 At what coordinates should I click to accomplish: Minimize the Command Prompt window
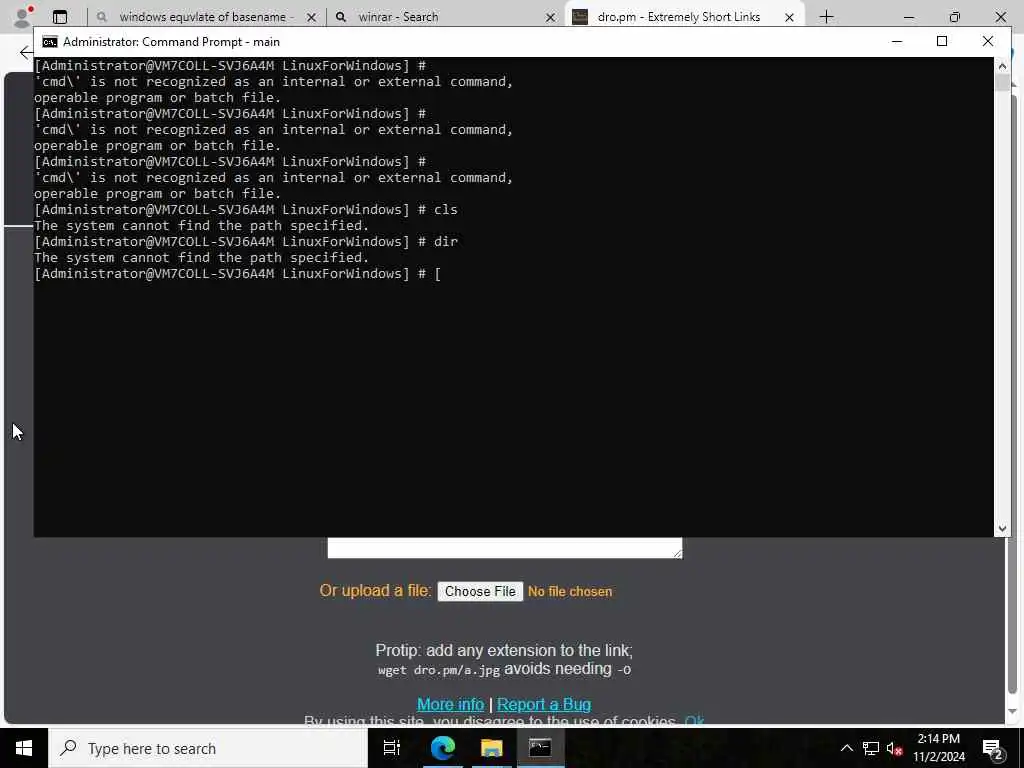897,41
